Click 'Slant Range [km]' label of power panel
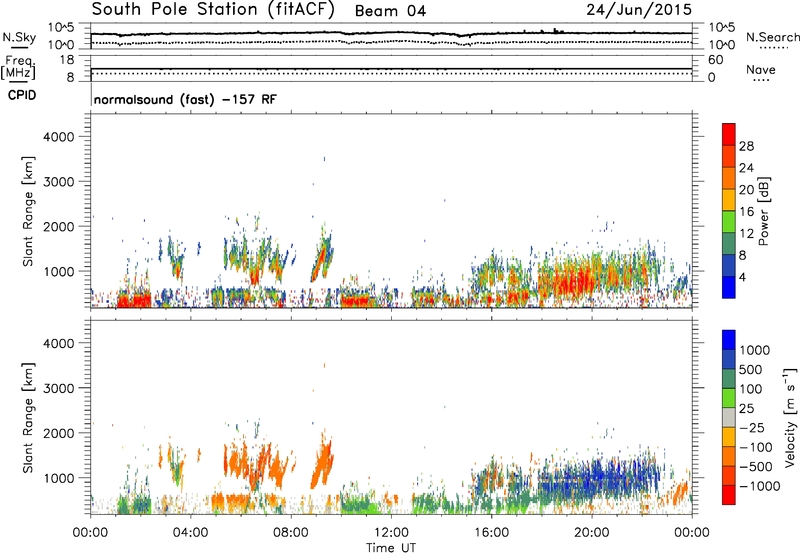Image resolution: width=800 pixels, height=554 pixels. 28,212
